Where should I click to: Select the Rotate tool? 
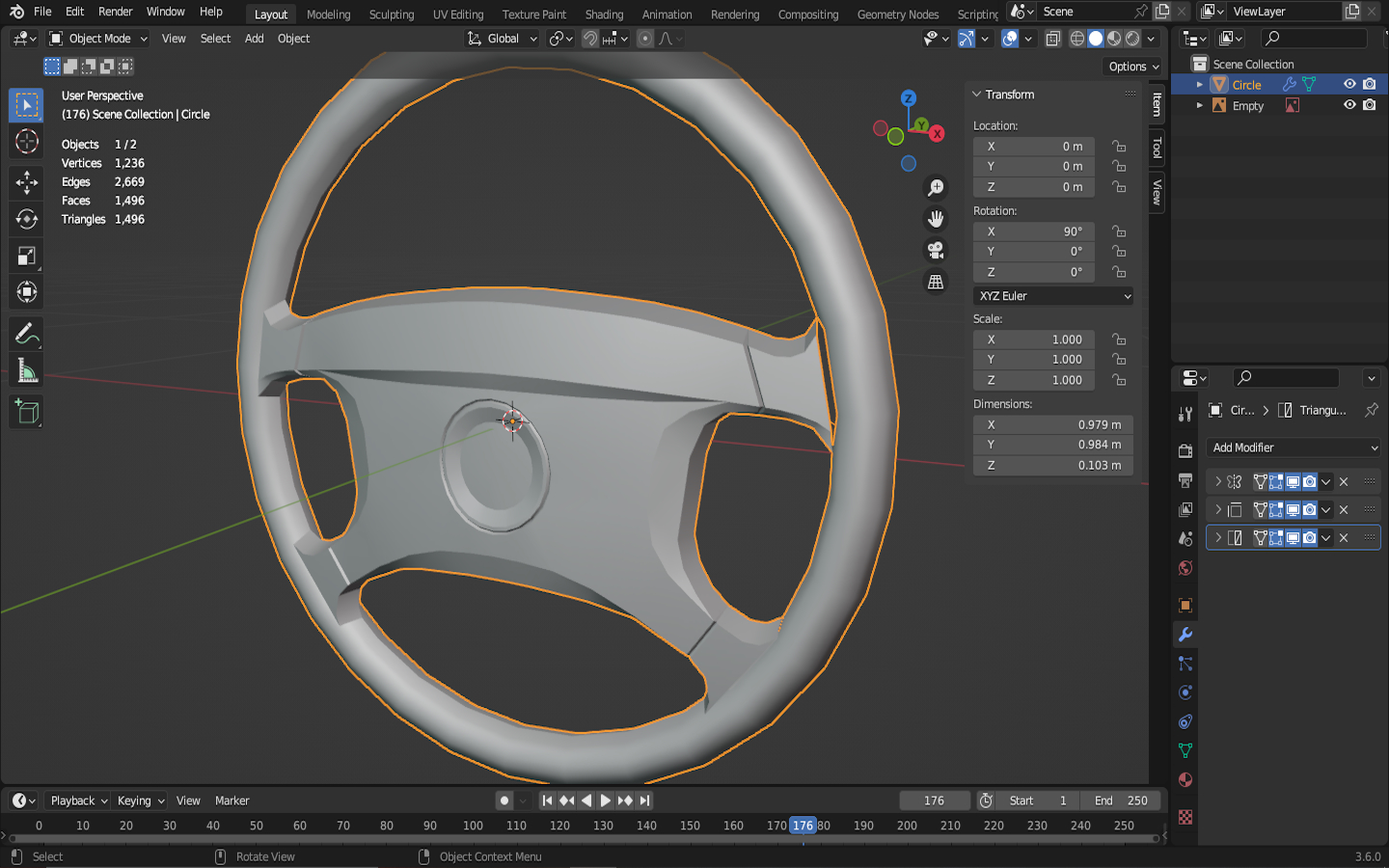(x=26, y=219)
